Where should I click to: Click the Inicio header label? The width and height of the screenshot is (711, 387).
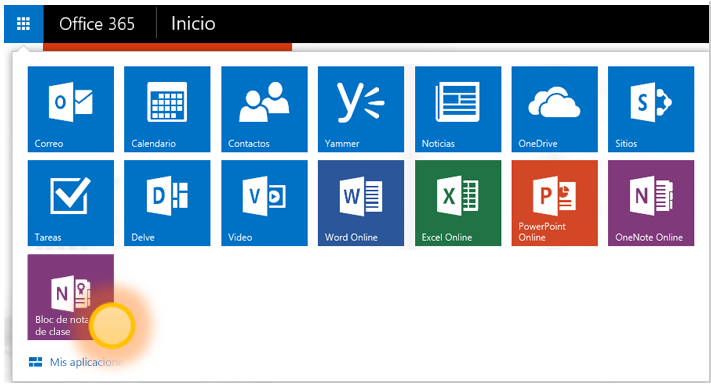click(x=193, y=24)
